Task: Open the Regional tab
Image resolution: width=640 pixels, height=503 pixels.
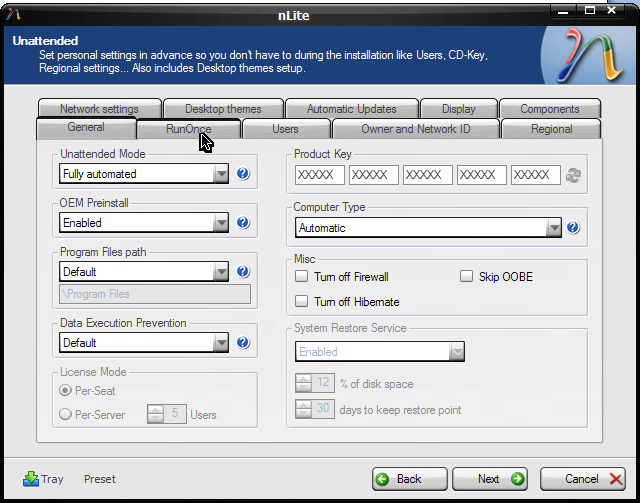Action: click(x=551, y=129)
